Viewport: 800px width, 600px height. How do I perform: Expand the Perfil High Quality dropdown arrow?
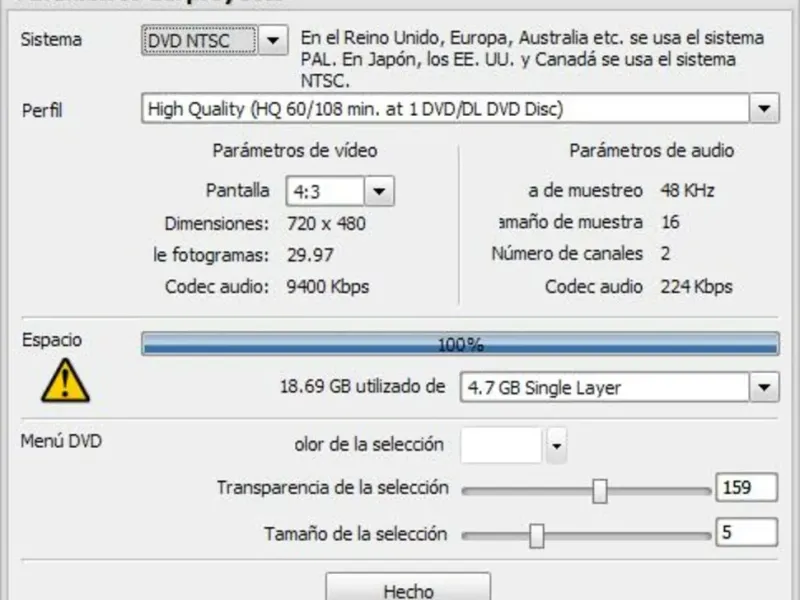point(764,108)
